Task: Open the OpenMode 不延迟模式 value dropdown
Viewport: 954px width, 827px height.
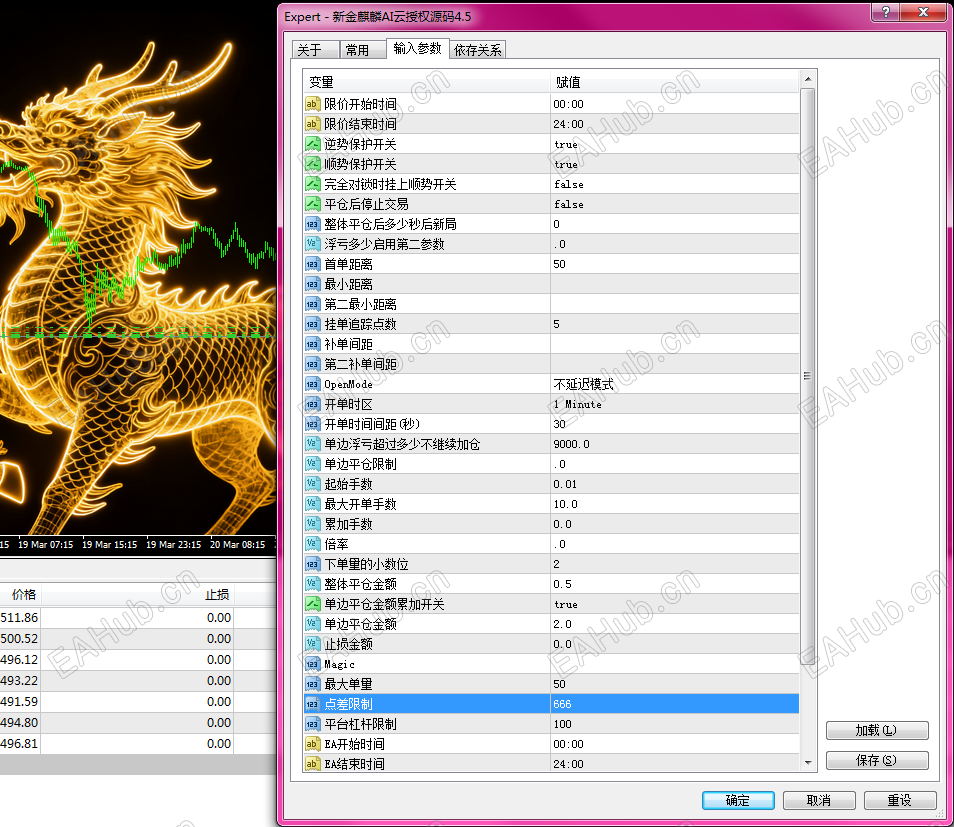Action: point(675,384)
